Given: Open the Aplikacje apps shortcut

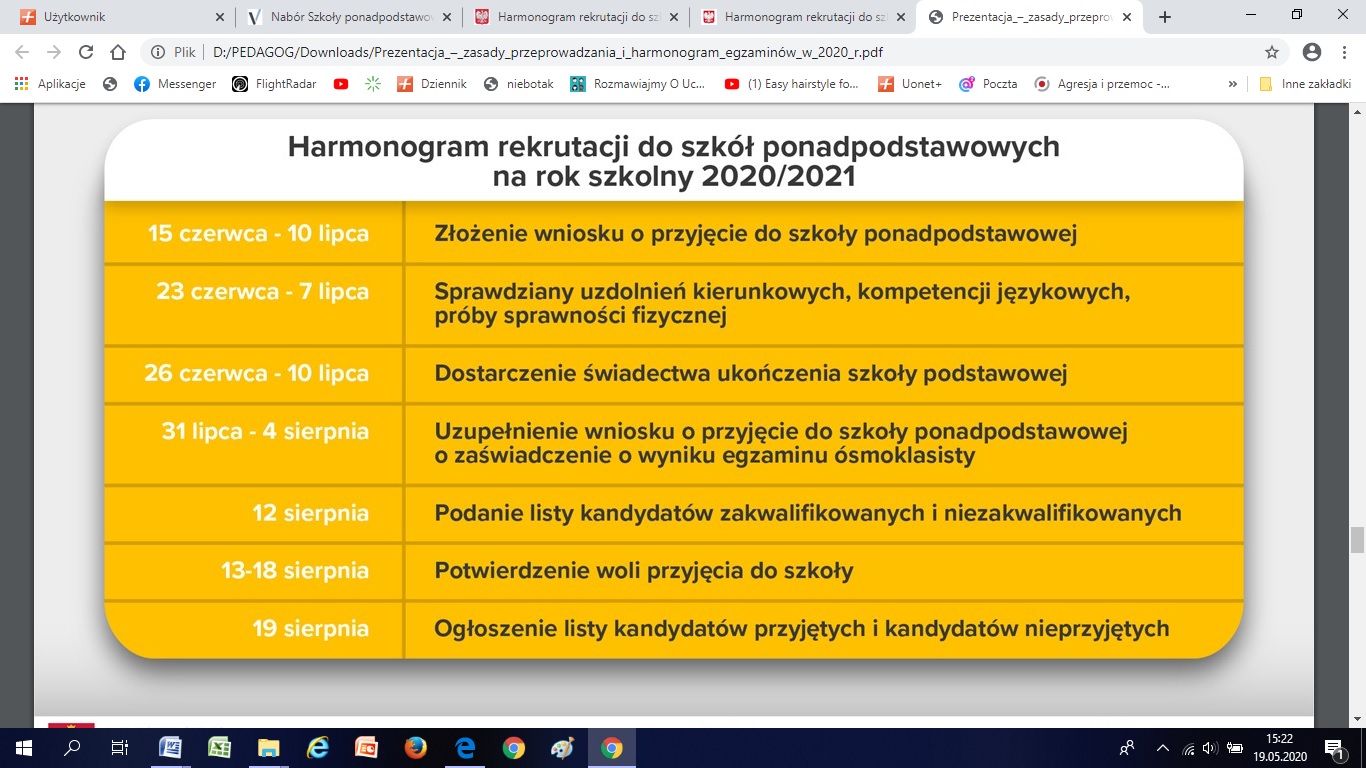Looking at the screenshot, I should click(x=50, y=84).
